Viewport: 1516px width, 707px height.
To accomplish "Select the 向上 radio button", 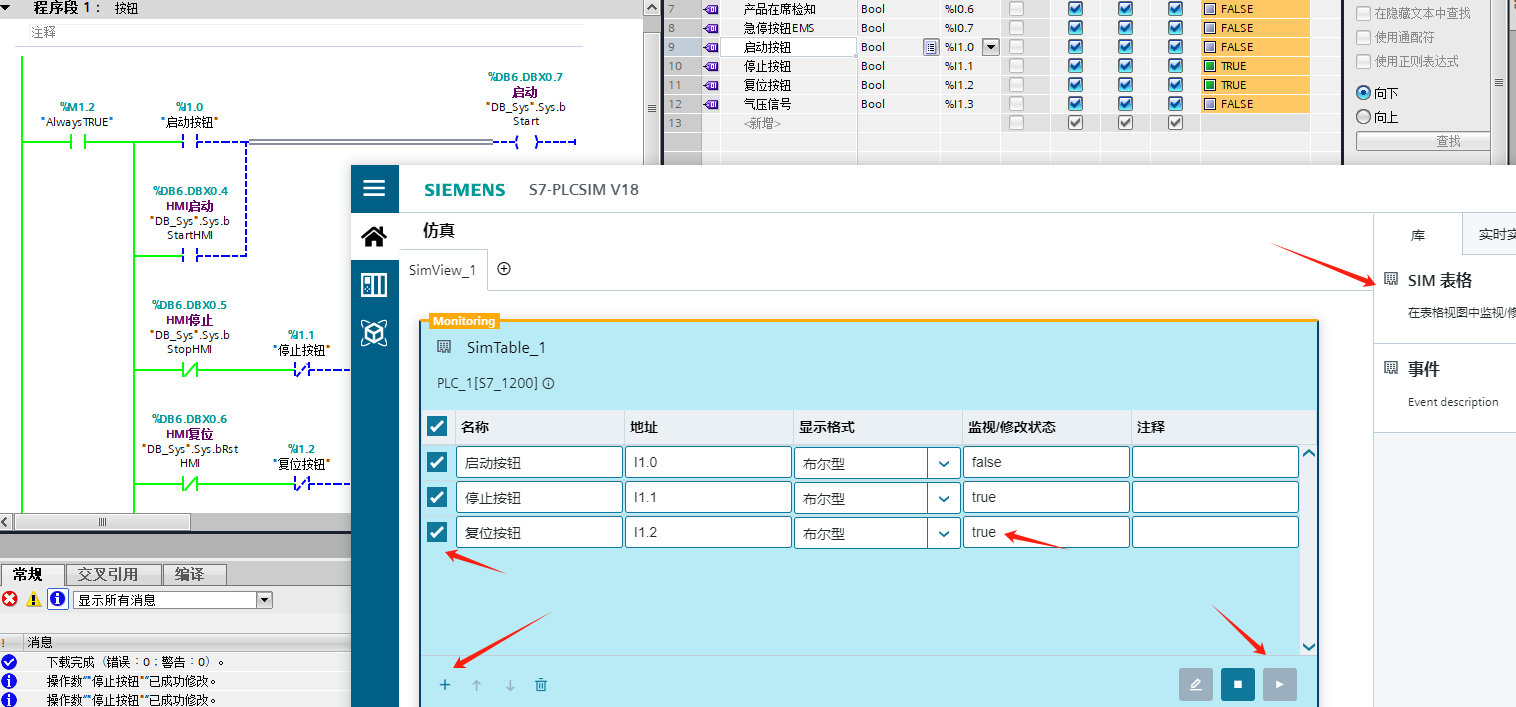I will click(1363, 117).
